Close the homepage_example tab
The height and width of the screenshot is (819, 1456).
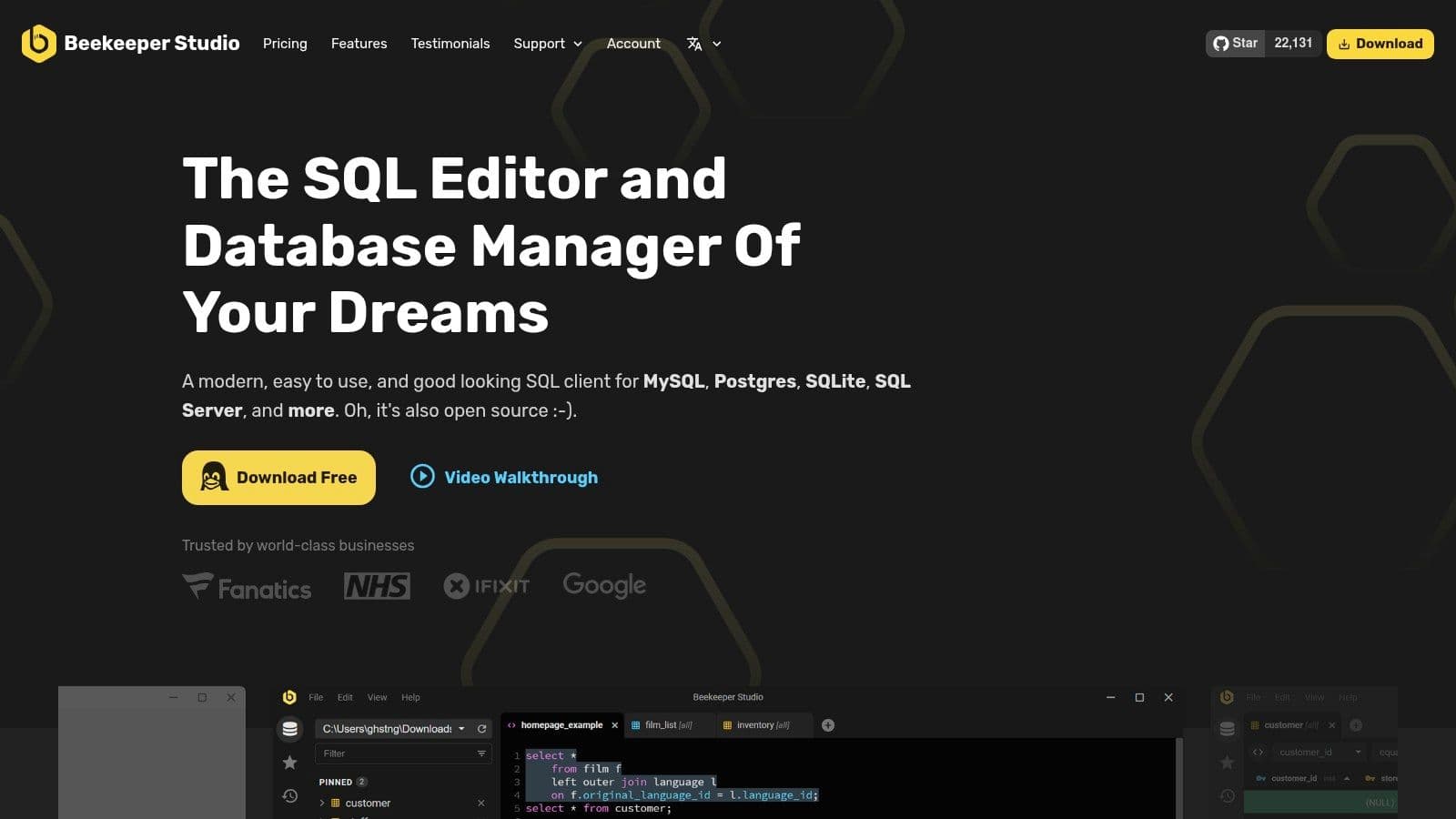[x=614, y=725]
